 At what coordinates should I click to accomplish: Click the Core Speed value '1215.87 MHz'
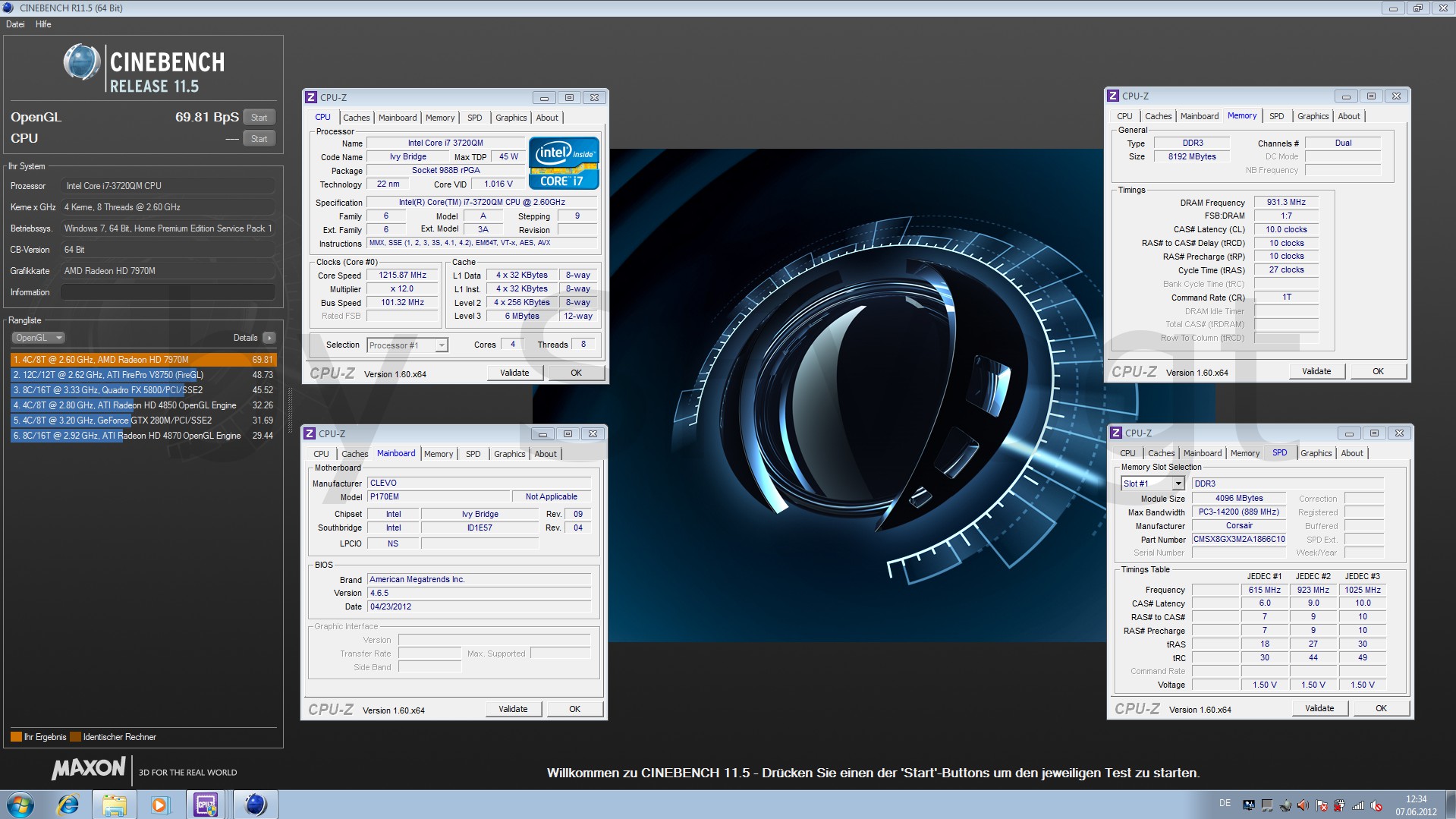click(402, 276)
